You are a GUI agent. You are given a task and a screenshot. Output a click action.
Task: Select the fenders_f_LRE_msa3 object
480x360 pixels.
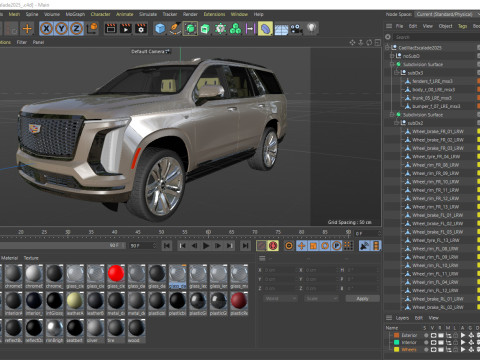coord(432,81)
